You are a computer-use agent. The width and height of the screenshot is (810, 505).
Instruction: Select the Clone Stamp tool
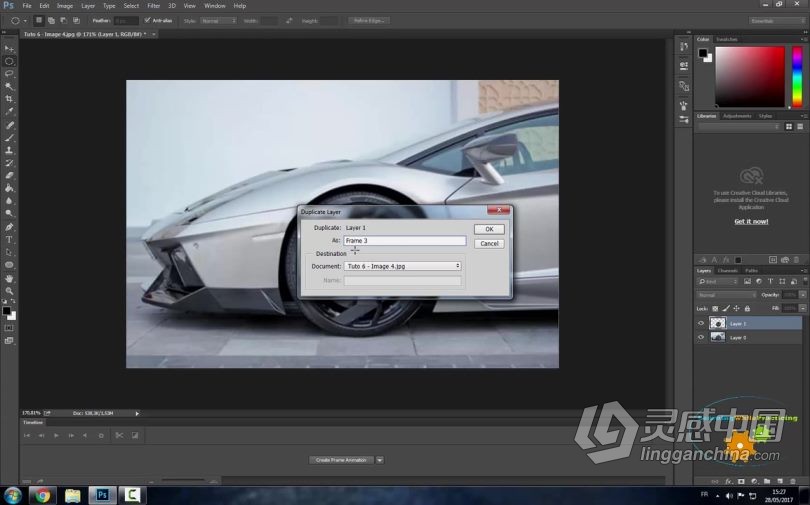(x=9, y=150)
